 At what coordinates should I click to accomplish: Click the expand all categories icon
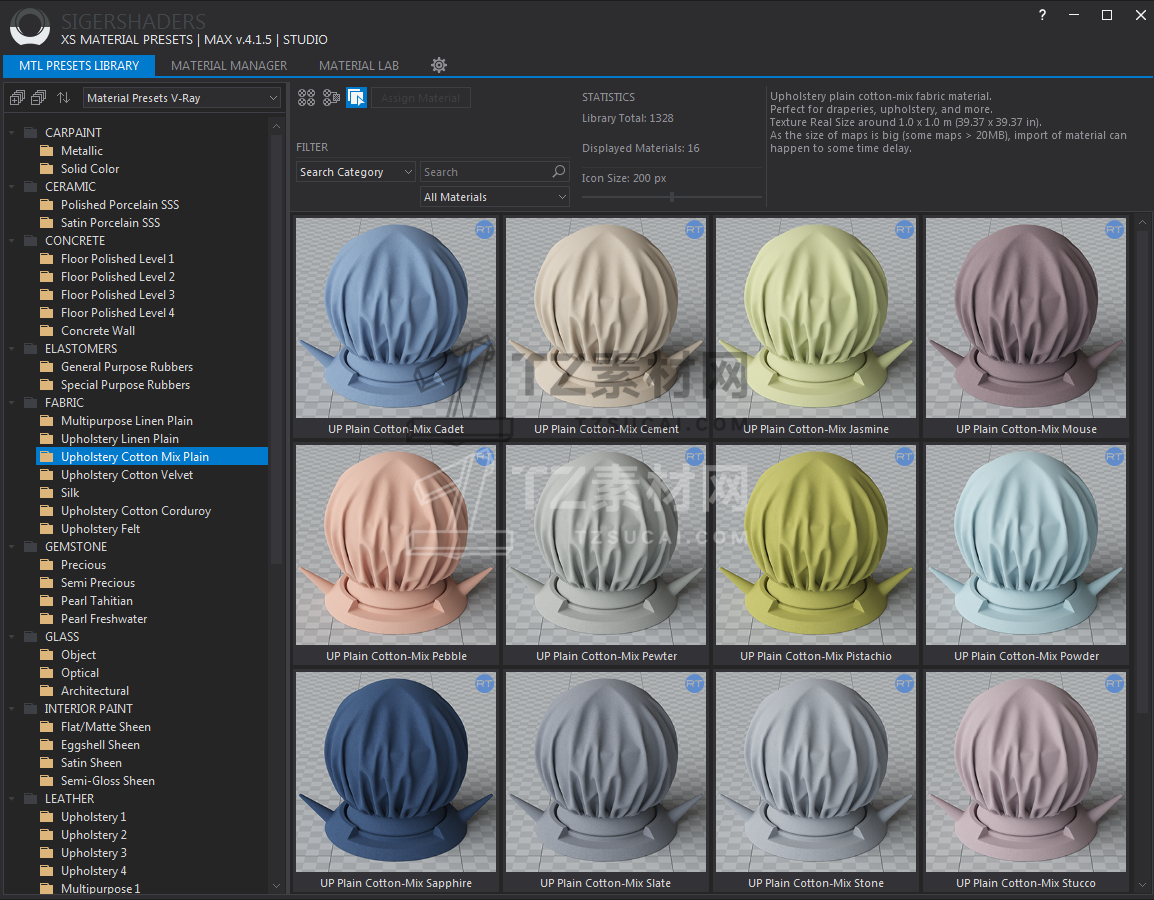pyautogui.click(x=17, y=98)
